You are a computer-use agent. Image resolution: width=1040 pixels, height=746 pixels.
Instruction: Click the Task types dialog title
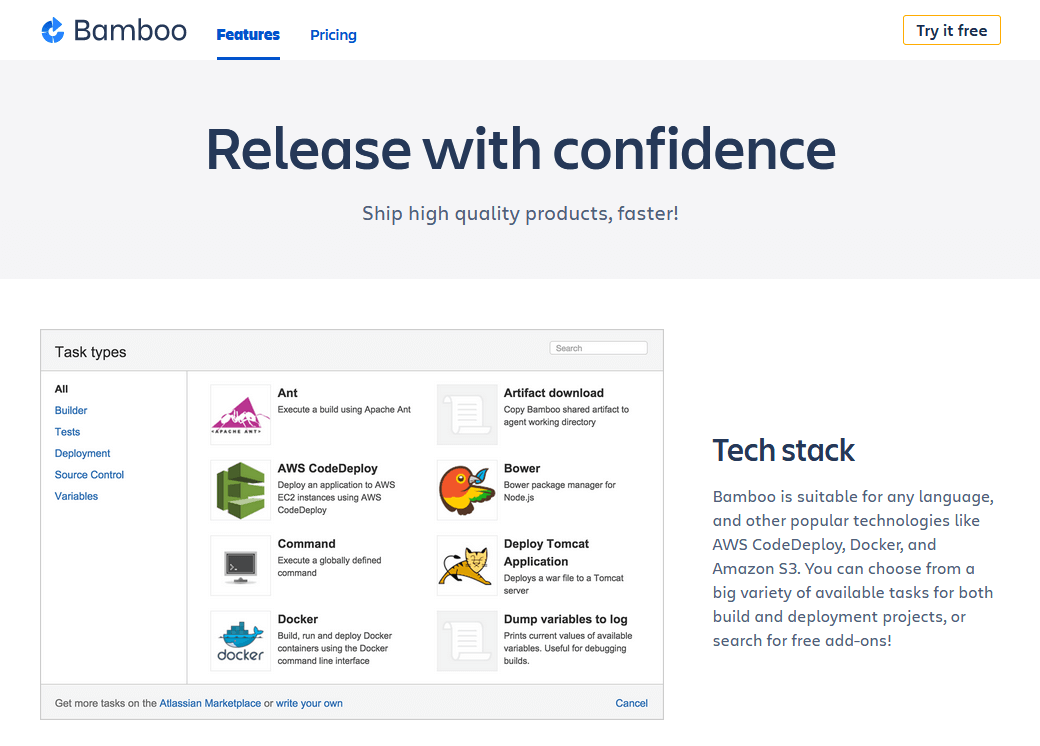tap(90, 352)
